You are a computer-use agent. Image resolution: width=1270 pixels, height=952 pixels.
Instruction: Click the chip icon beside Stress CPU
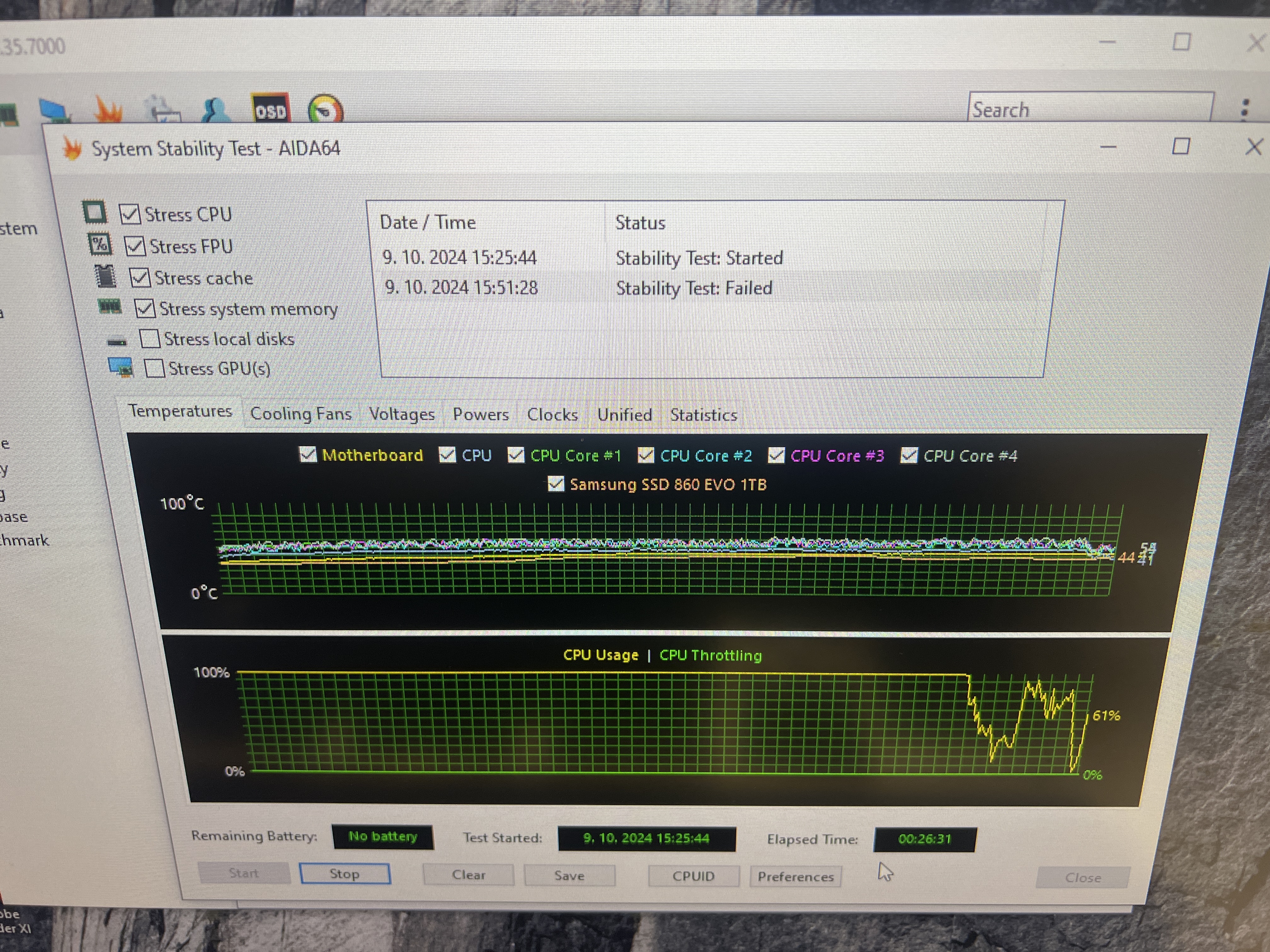pyautogui.click(x=95, y=212)
